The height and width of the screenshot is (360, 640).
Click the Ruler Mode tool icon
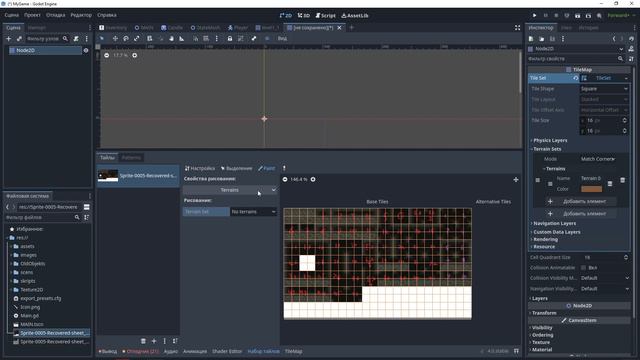click(182, 38)
